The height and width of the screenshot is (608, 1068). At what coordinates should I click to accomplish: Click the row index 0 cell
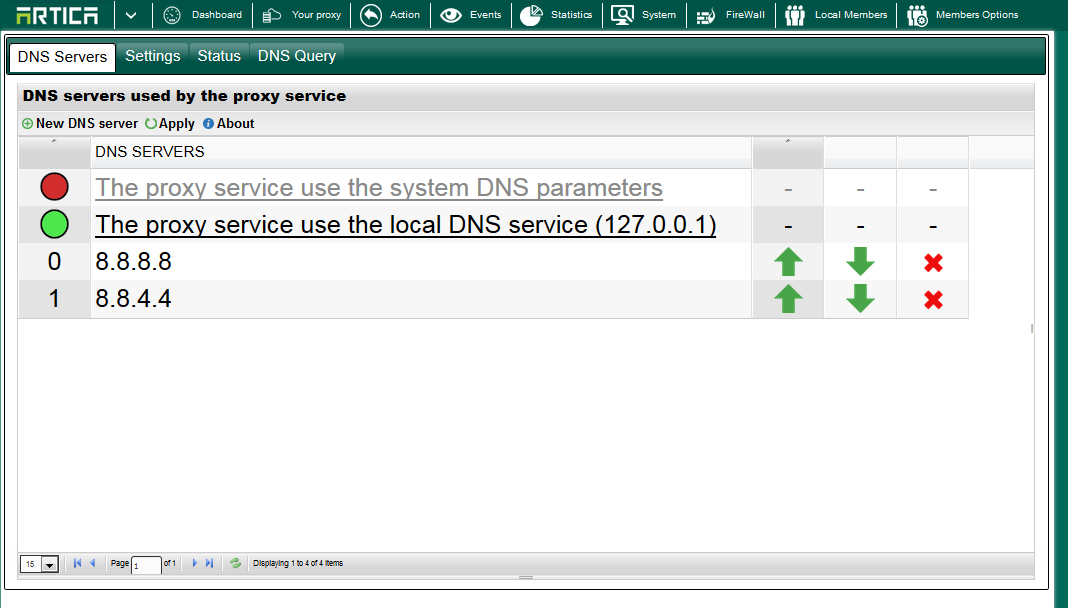(x=54, y=261)
